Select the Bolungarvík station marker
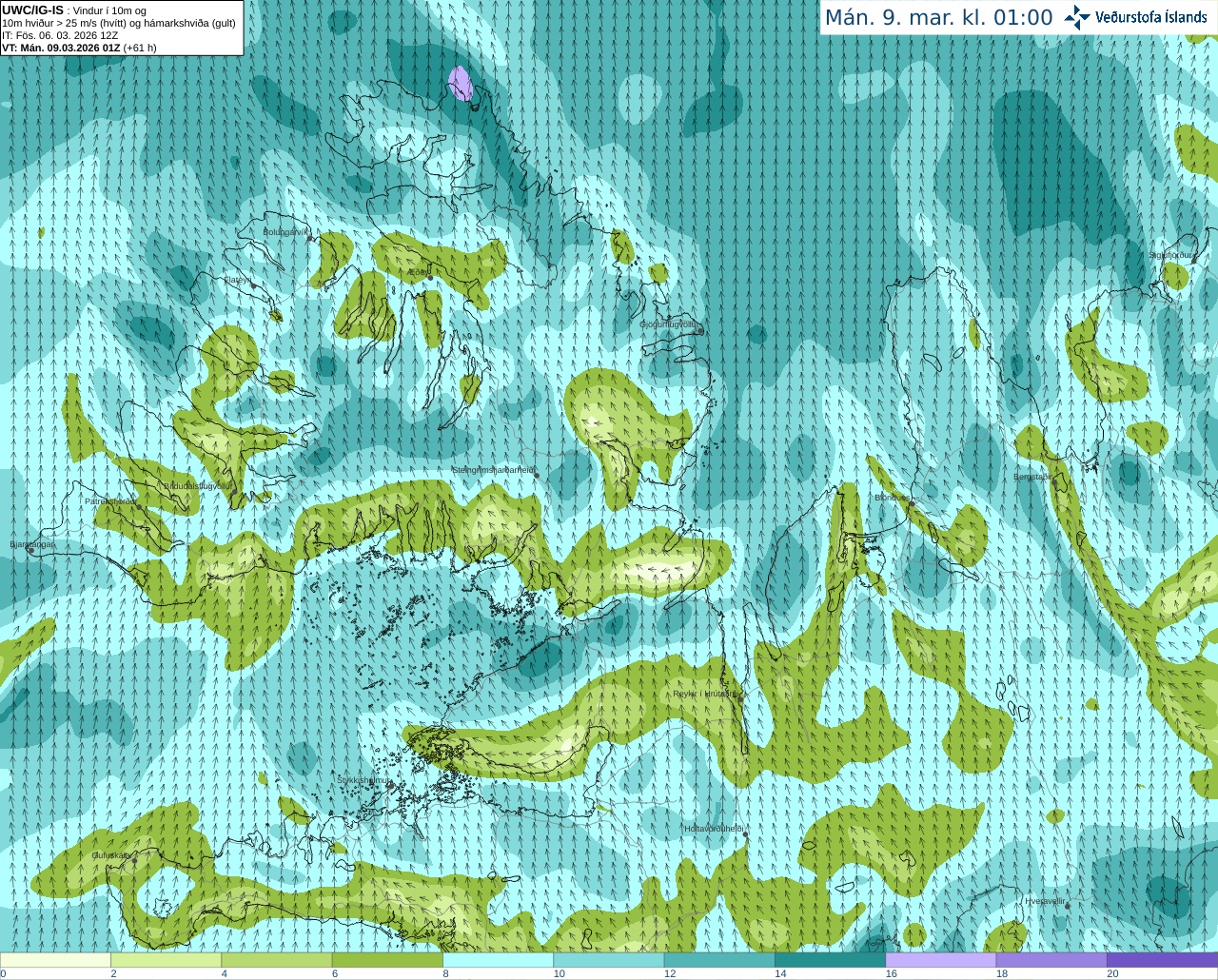Image resolution: width=1218 pixels, height=980 pixels. [310, 238]
